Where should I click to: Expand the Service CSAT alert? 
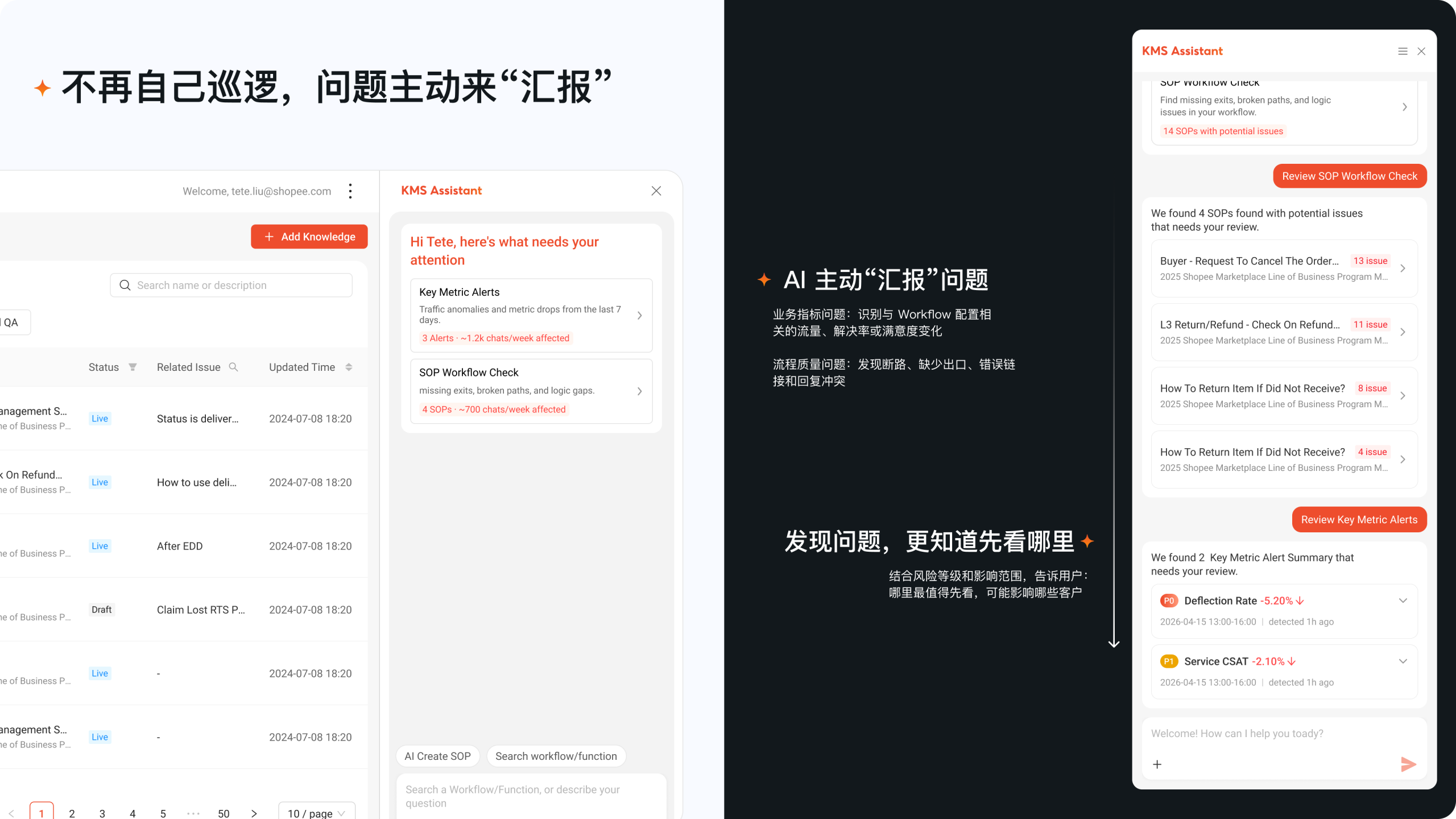[1403, 661]
